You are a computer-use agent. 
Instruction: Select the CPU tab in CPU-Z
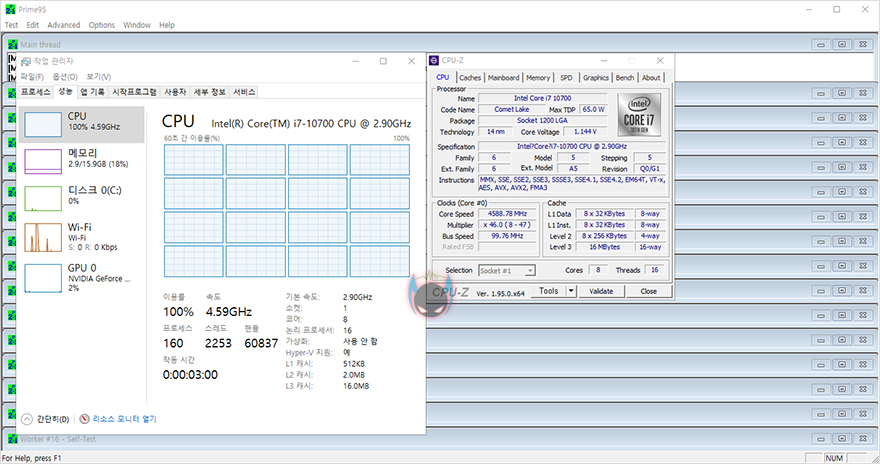pyautogui.click(x=443, y=77)
